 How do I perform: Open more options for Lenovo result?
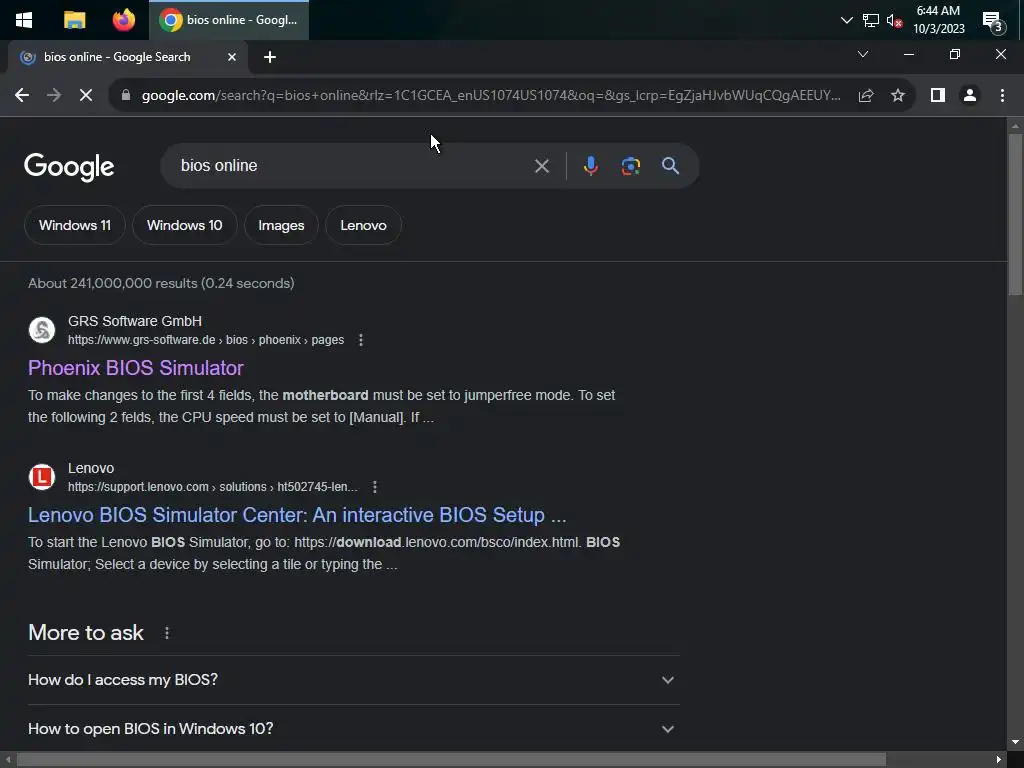coord(375,487)
